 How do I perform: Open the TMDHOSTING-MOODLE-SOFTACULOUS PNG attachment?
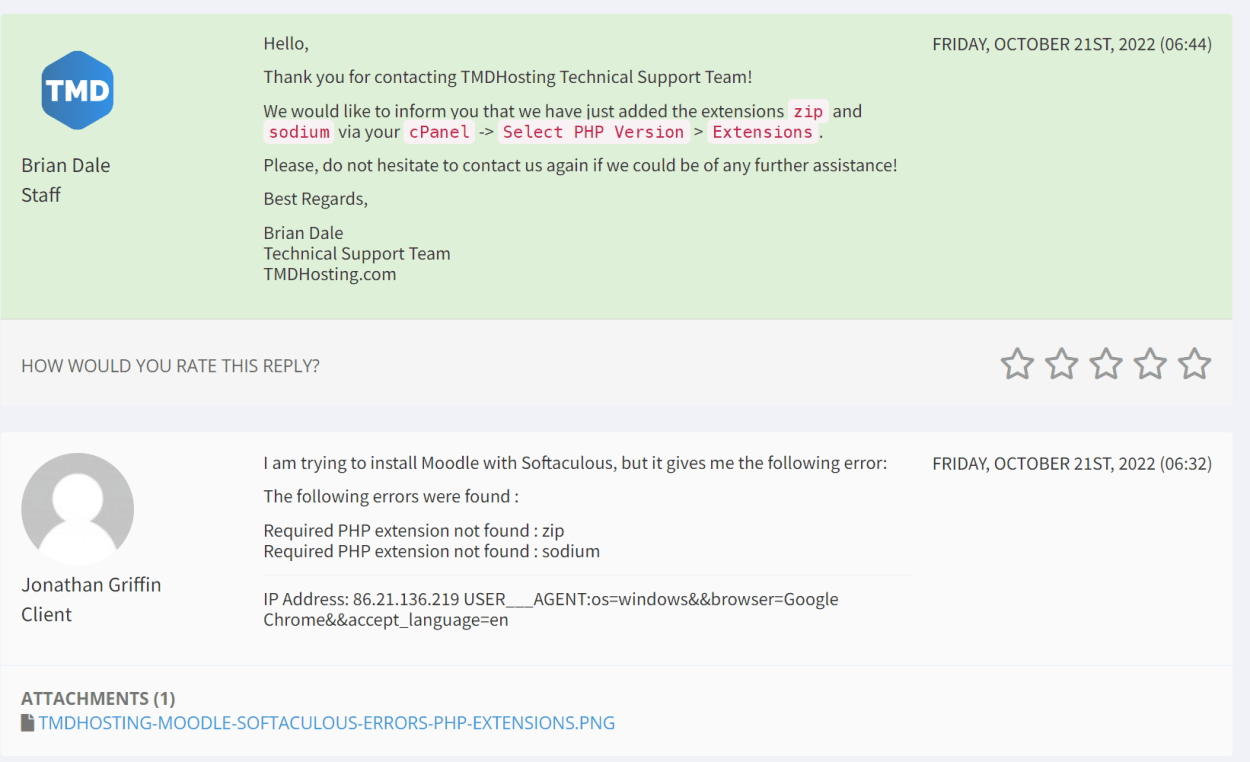tap(327, 722)
